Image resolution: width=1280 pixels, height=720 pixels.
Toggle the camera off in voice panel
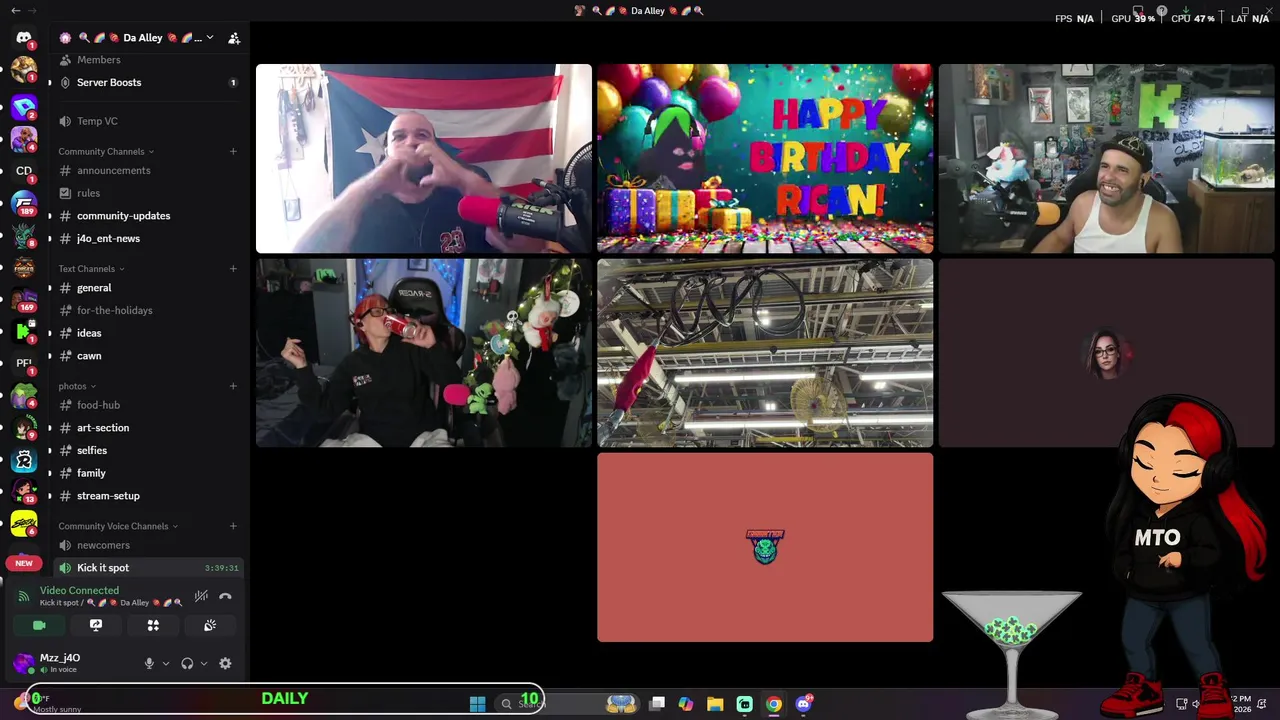coord(39,625)
